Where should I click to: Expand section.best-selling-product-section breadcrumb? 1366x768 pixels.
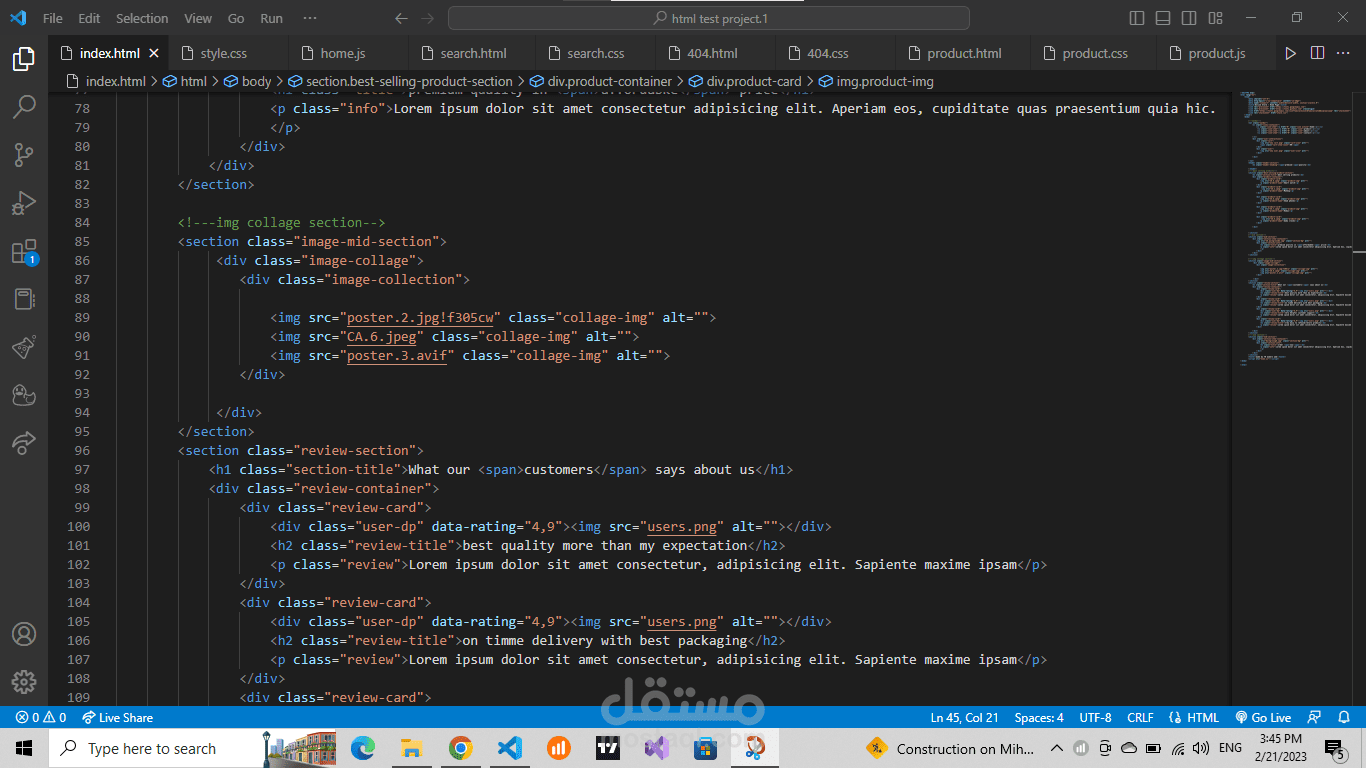[400, 81]
